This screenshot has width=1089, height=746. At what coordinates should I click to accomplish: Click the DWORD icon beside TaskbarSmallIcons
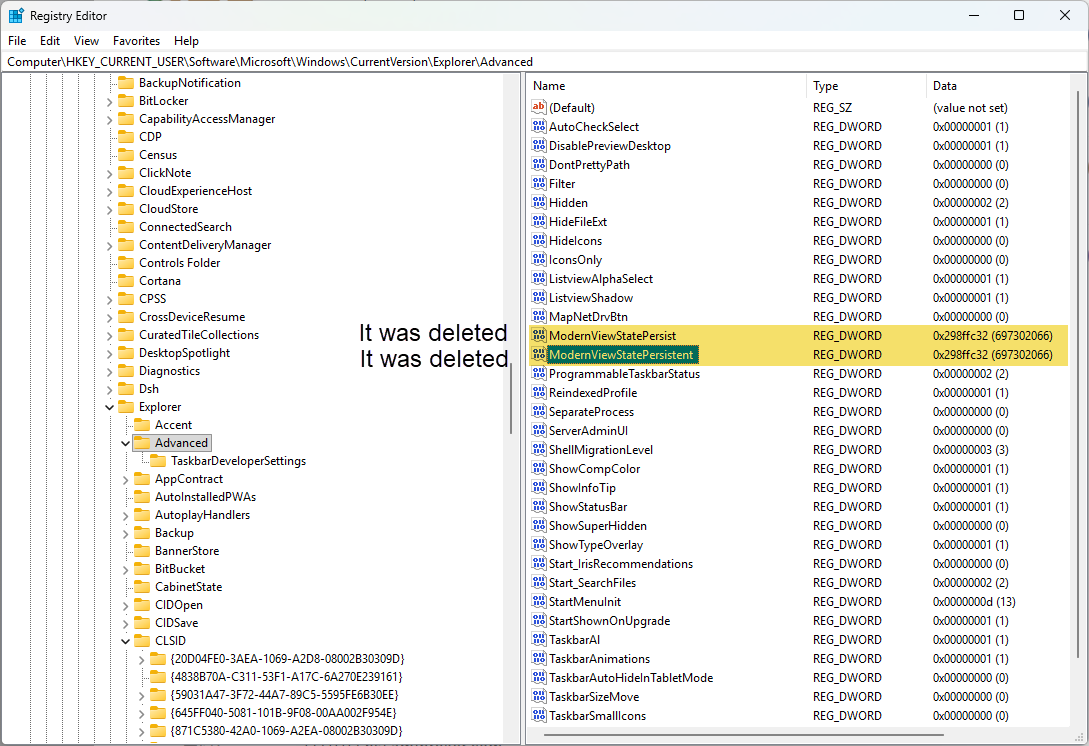pos(539,716)
